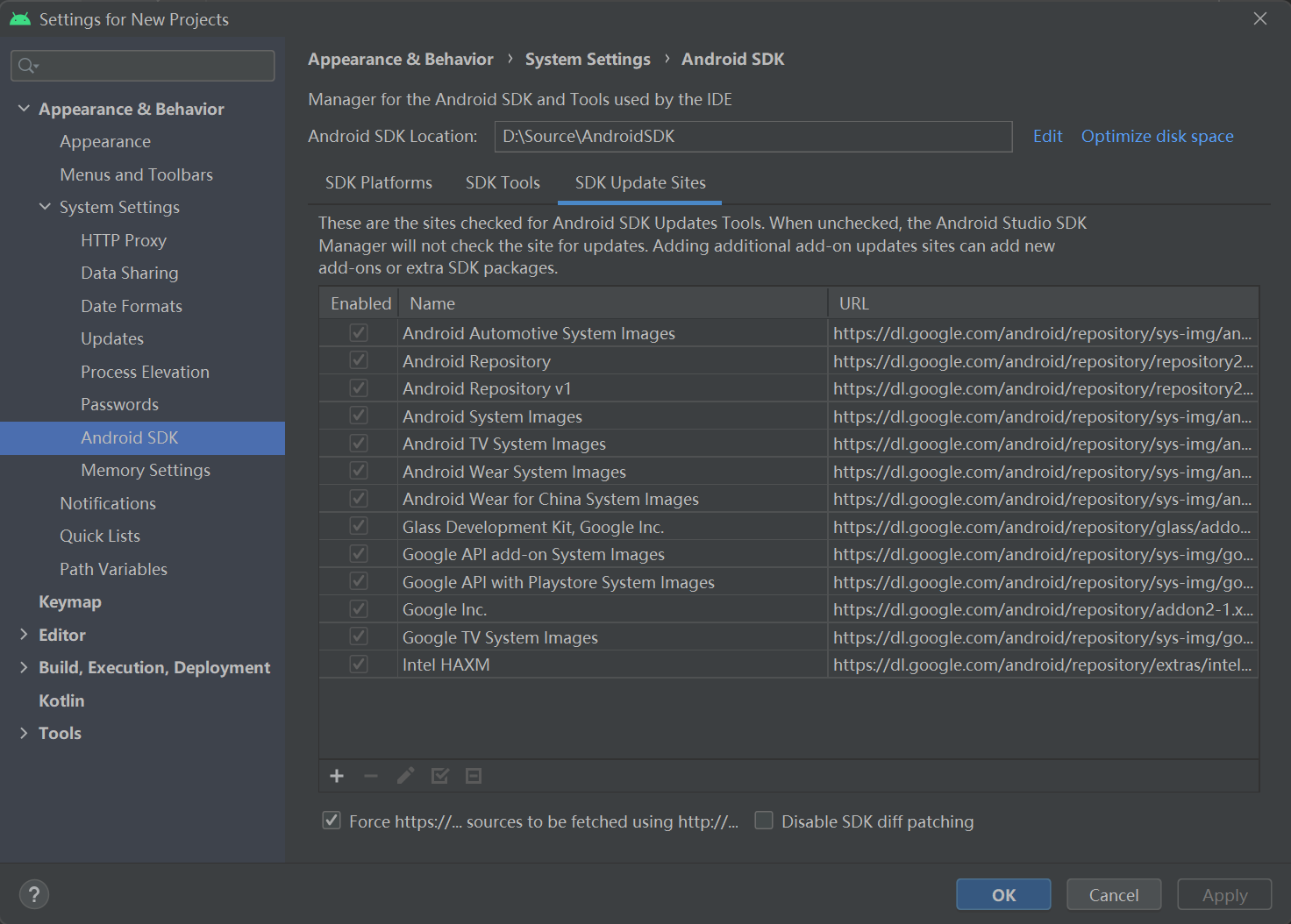Expand the Build, Execution, Deployment section
Image resolution: width=1291 pixels, height=924 pixels.
pos(24,667)
